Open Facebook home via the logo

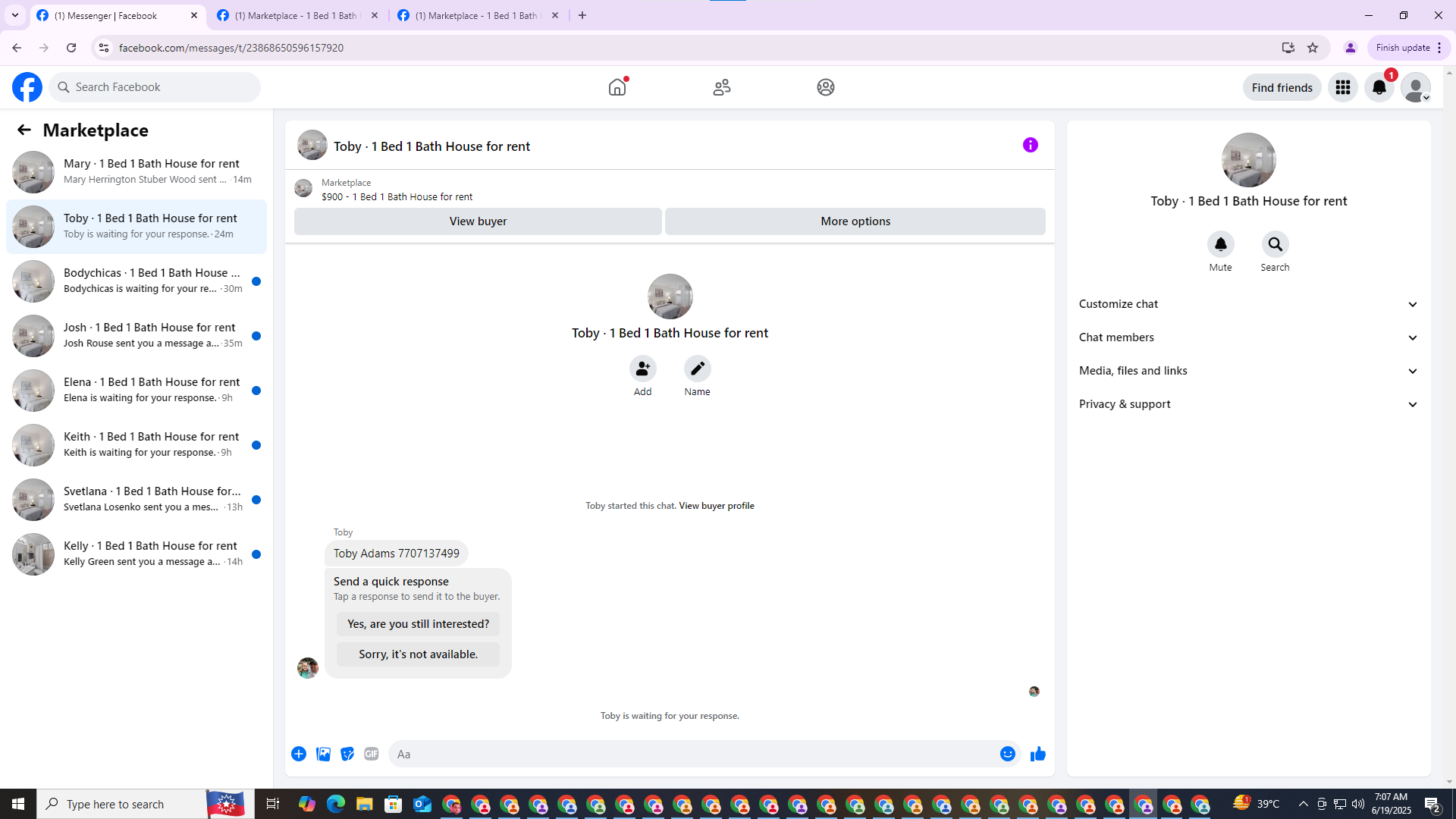tap(27, 87)
